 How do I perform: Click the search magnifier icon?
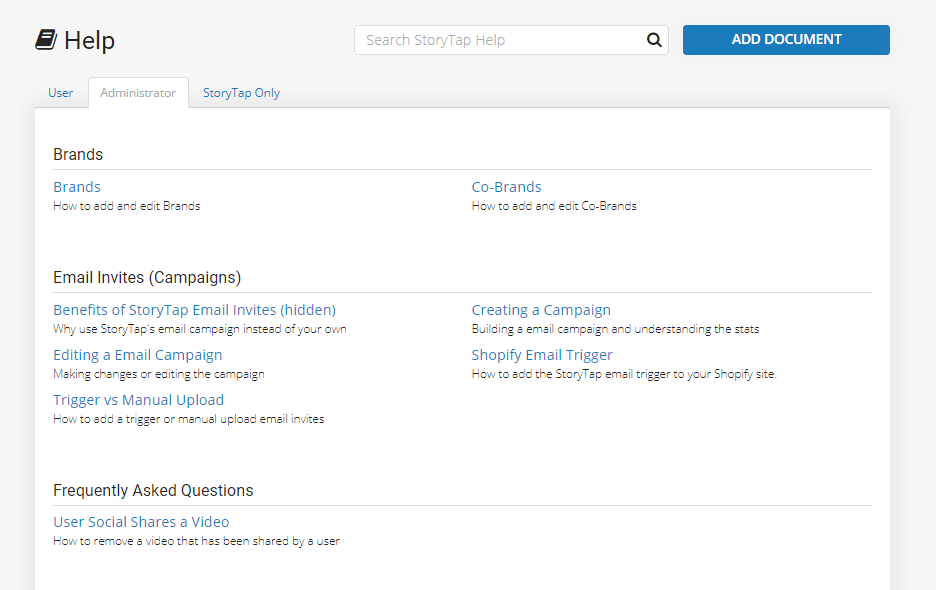coord(654,40)
